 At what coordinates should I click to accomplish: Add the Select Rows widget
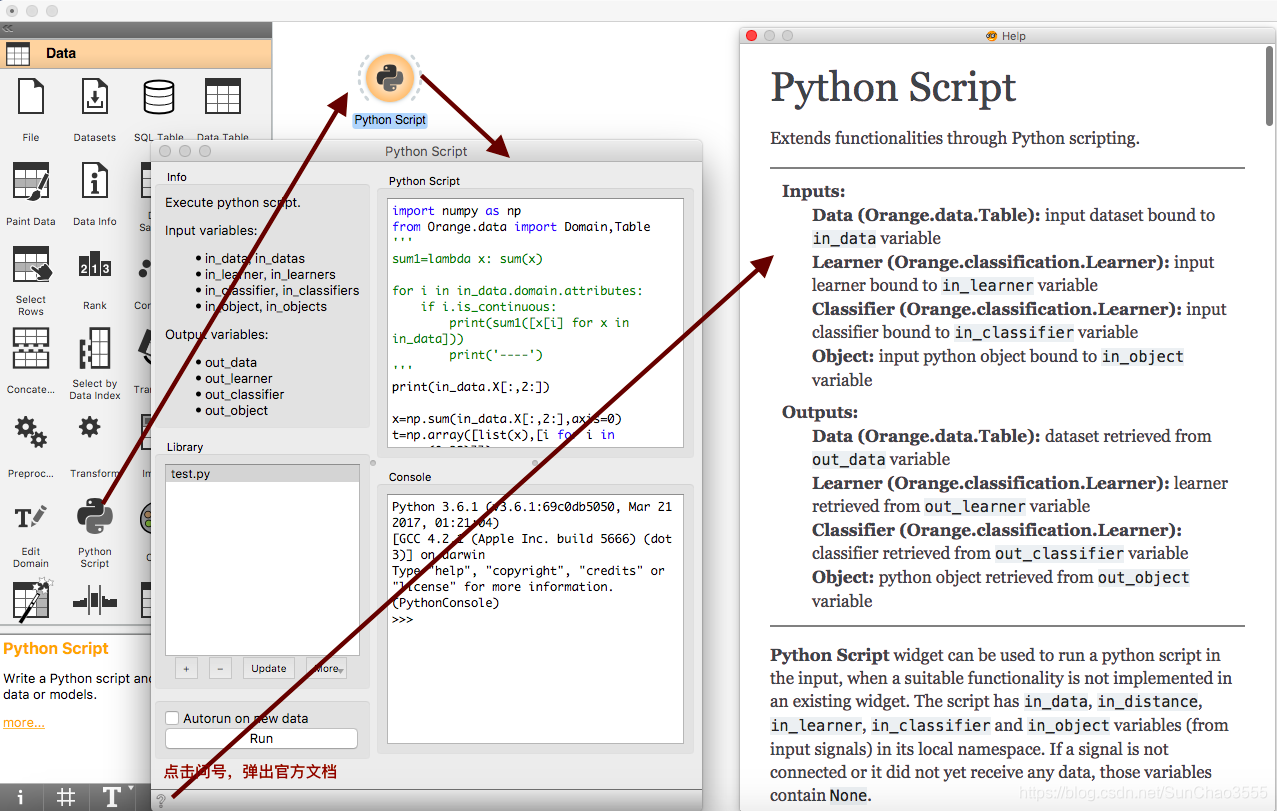click(x=31, y=266)
